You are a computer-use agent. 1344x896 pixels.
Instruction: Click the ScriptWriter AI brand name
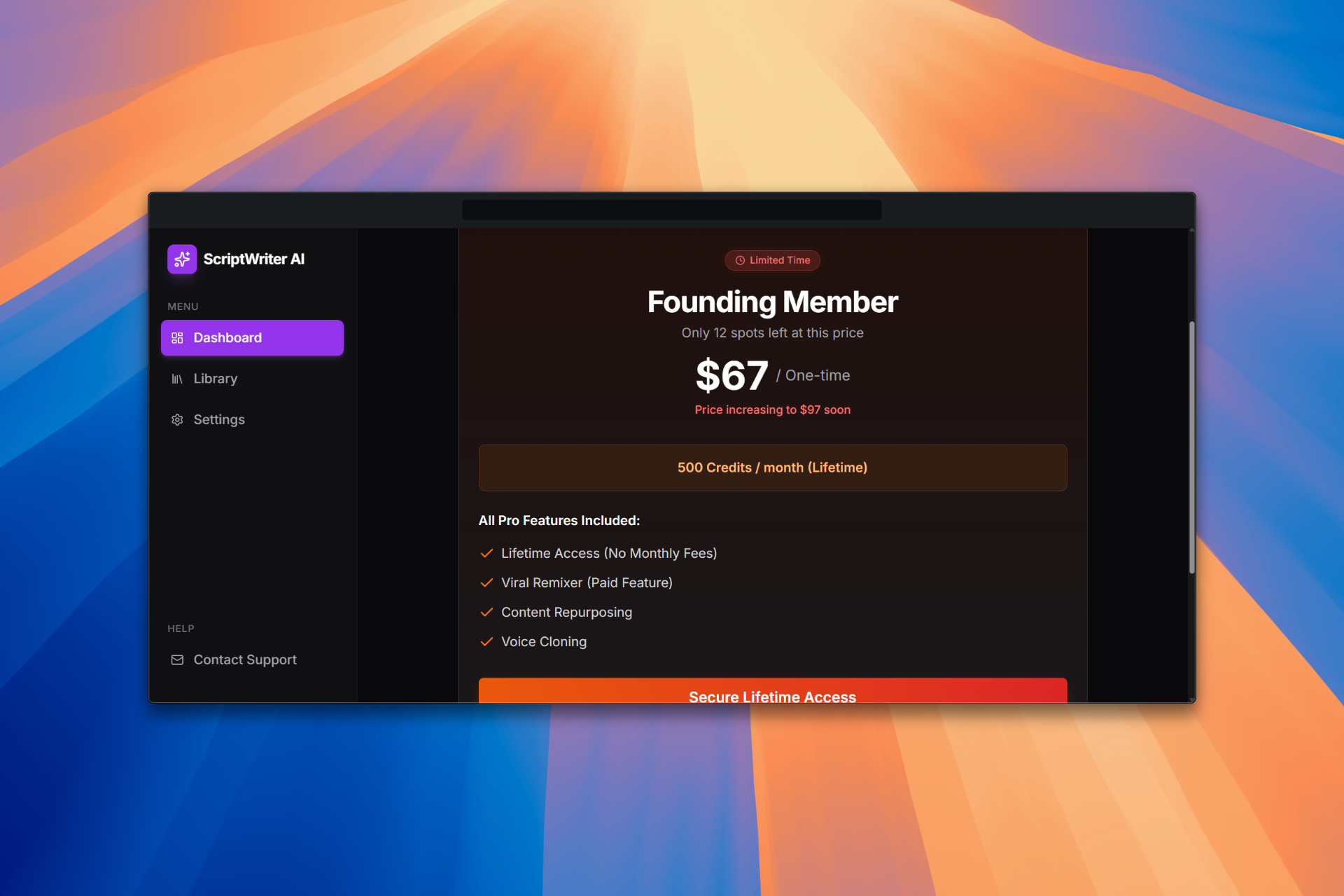[x=254, y=259]
